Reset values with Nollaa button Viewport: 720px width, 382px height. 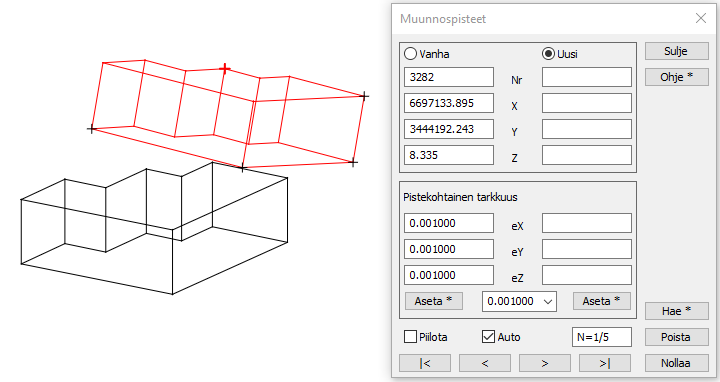point(676,363)
